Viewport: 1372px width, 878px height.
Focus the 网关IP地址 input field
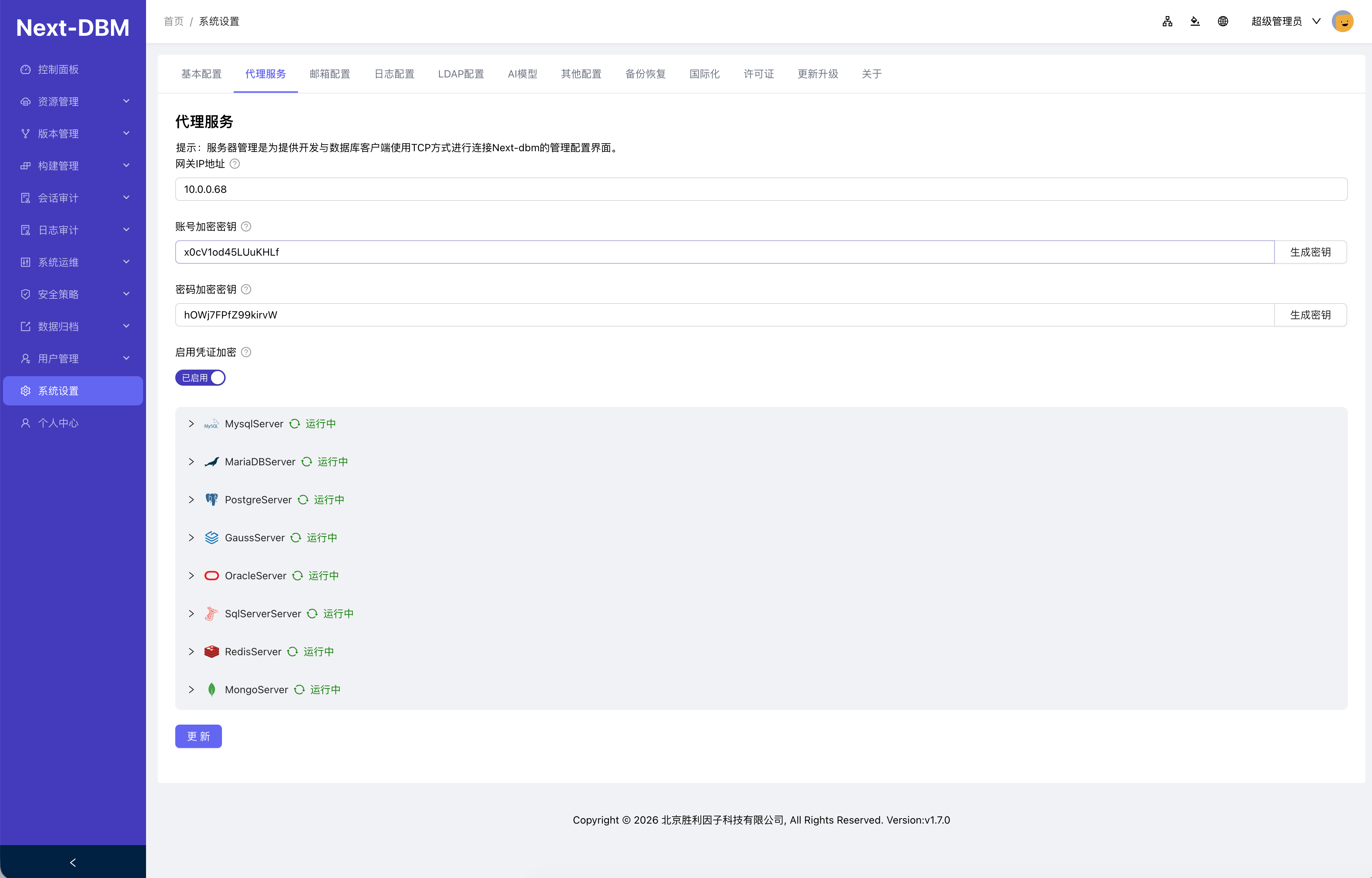[x=761, y=189]
